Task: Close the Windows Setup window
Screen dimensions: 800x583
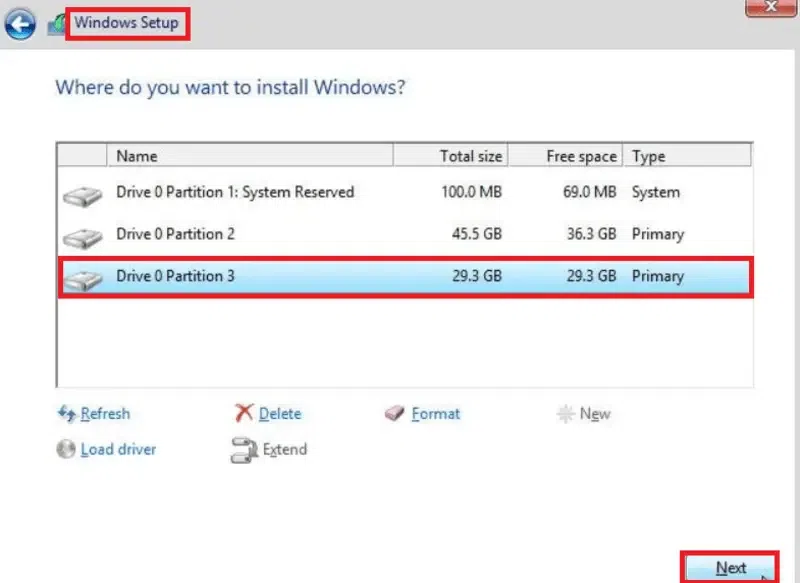Action: point(770,7)
